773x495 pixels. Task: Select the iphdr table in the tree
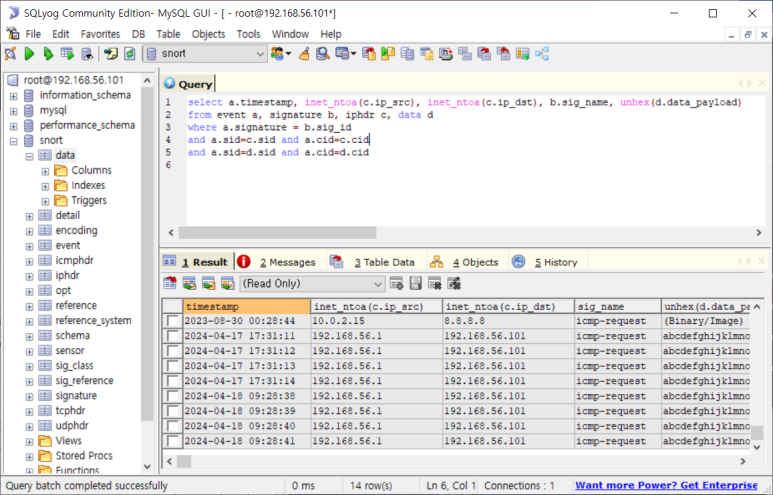(x=68, y=275)
